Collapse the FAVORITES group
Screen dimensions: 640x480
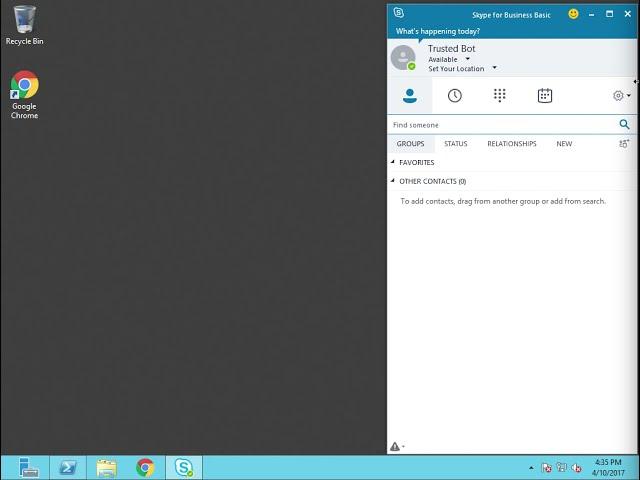pyautogui.click(x=393, y=162)
